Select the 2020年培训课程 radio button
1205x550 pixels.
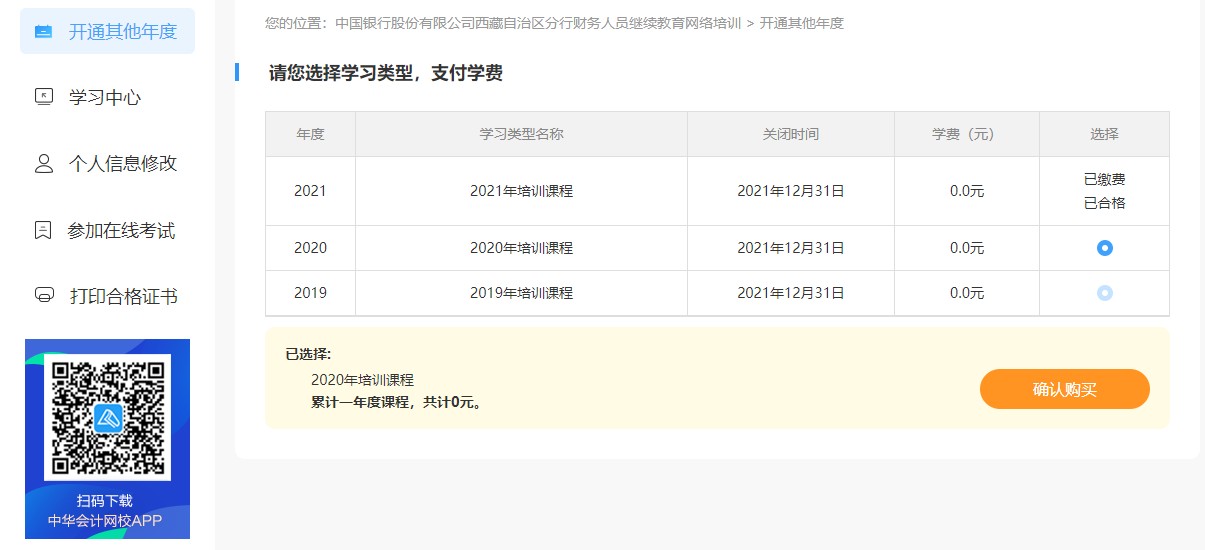[1104, 248]
